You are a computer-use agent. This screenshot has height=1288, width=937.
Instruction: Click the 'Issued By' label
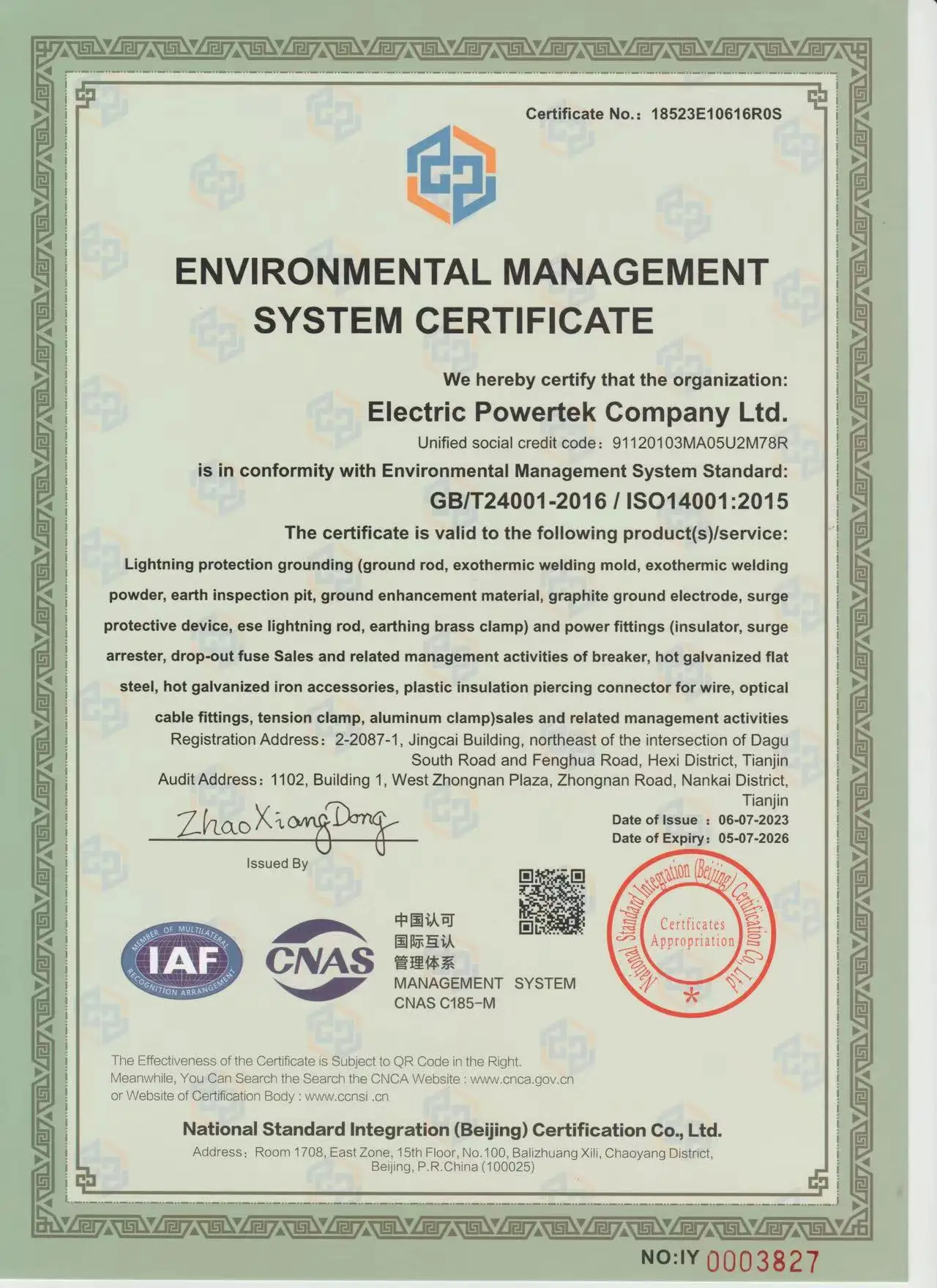coord(277,864)
